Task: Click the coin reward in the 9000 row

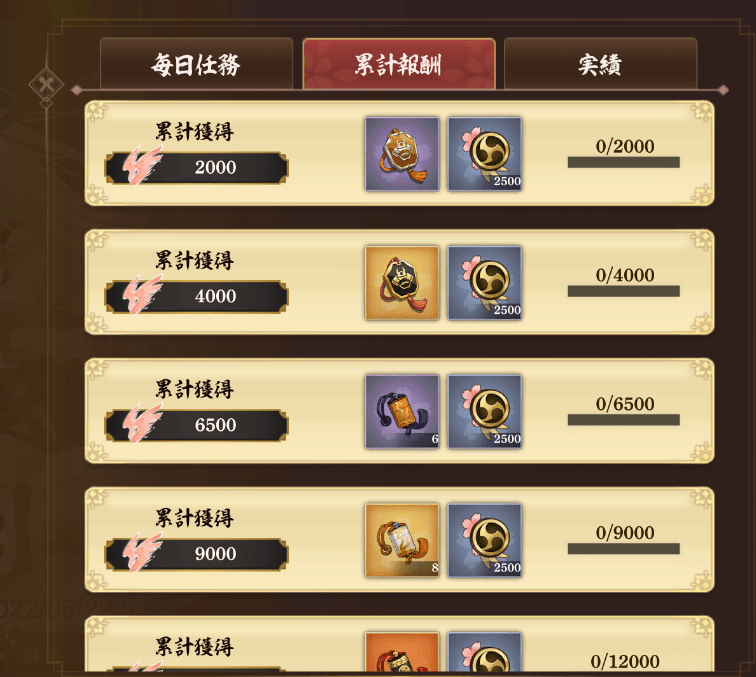Action: pos(485,541)
